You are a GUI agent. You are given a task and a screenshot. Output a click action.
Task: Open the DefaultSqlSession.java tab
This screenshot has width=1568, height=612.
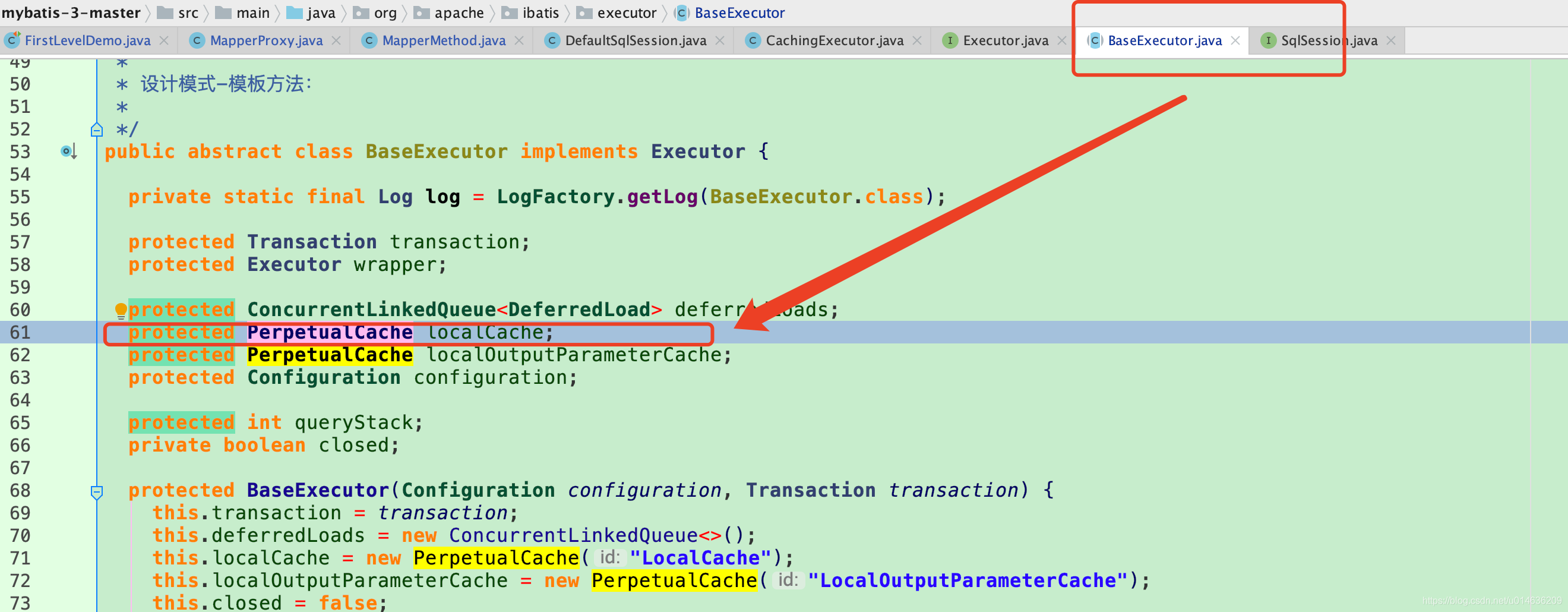tap(636, 41)
